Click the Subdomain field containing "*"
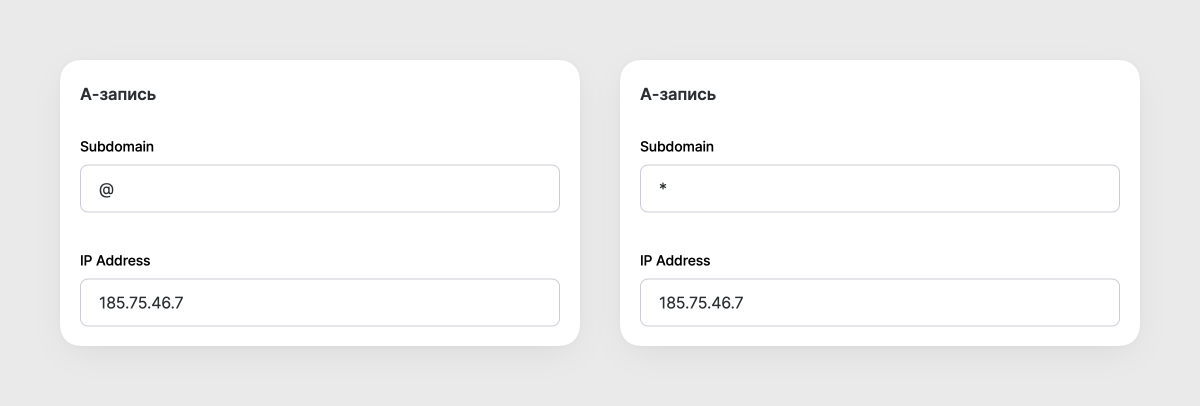 pyautogui.click(x=879, y=189)
